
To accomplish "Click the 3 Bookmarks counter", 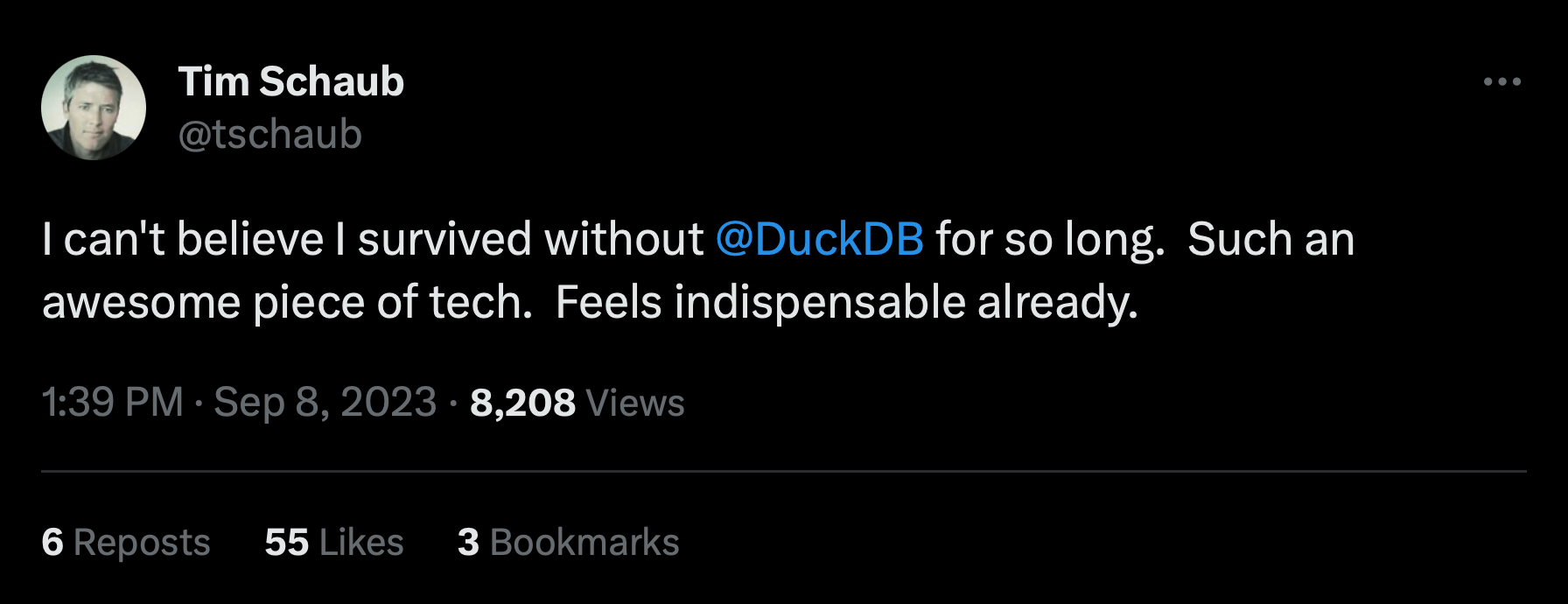I will click(x=569, y=543).
